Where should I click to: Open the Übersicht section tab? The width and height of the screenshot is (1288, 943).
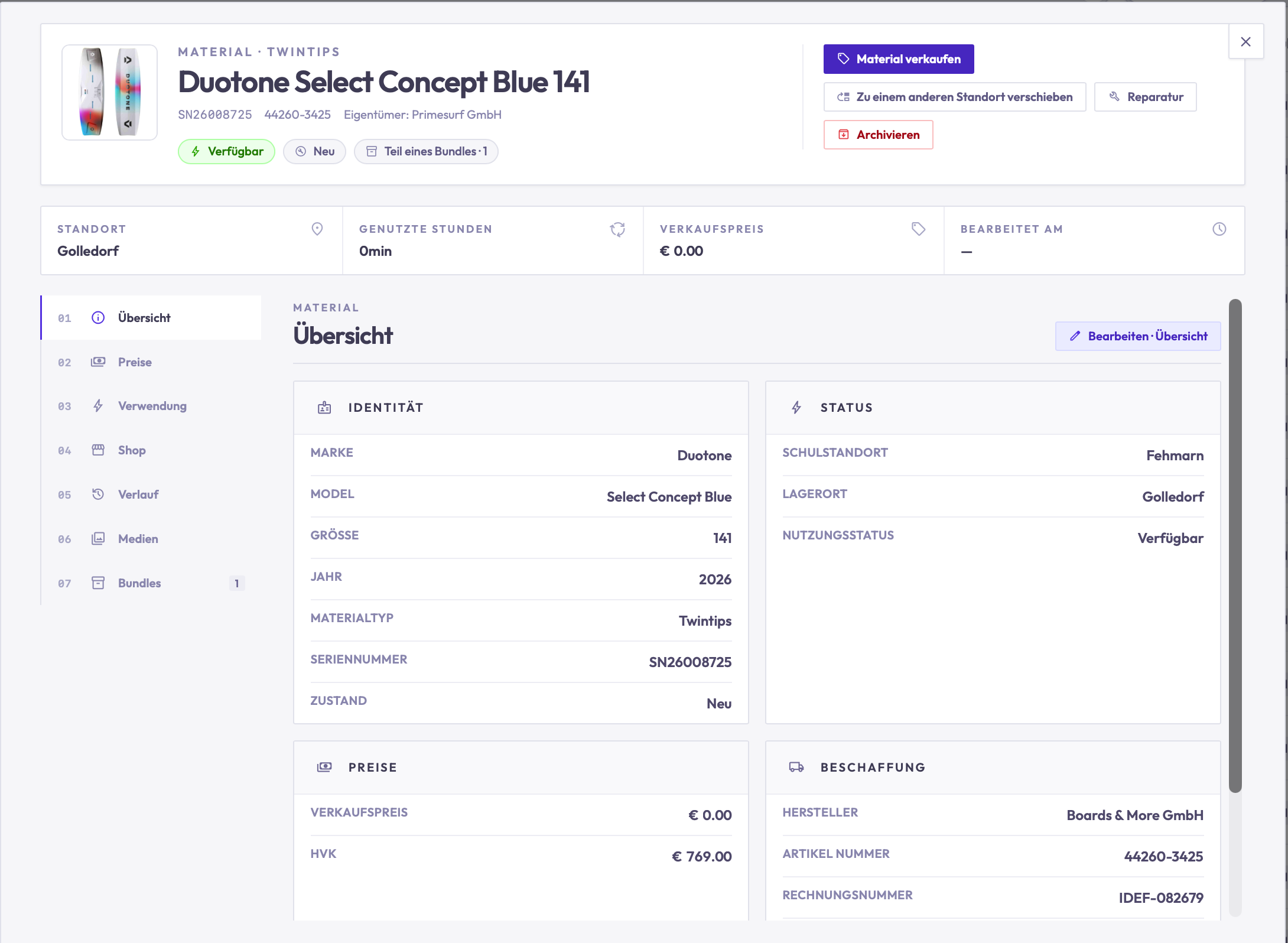151,318
